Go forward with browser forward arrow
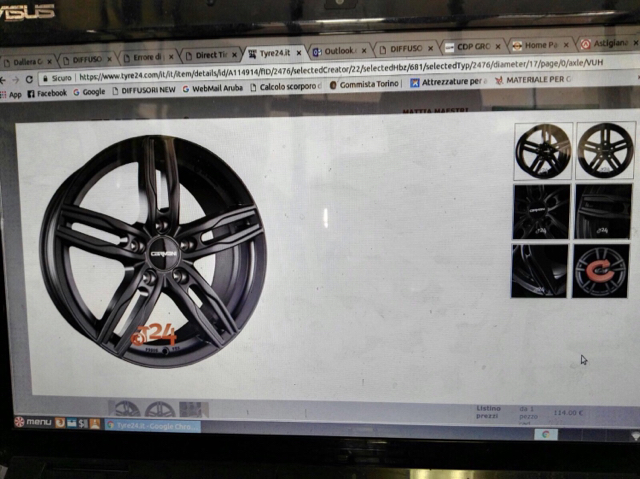 pos(16,80)
